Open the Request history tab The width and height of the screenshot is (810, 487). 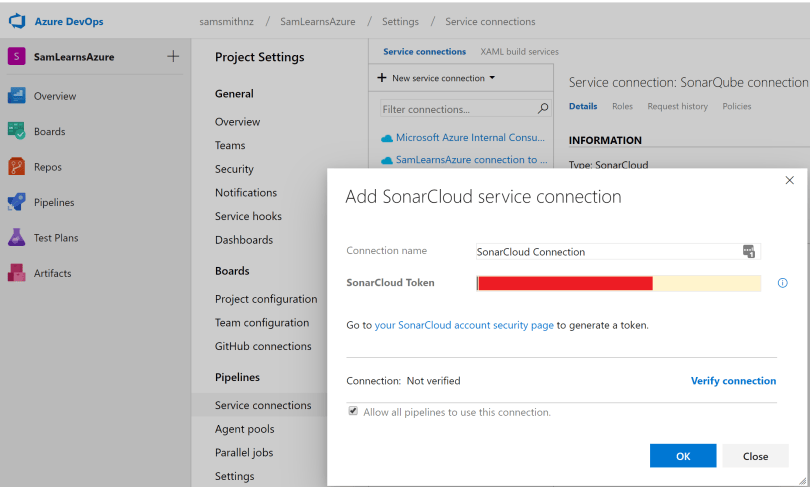click(678, 106)
